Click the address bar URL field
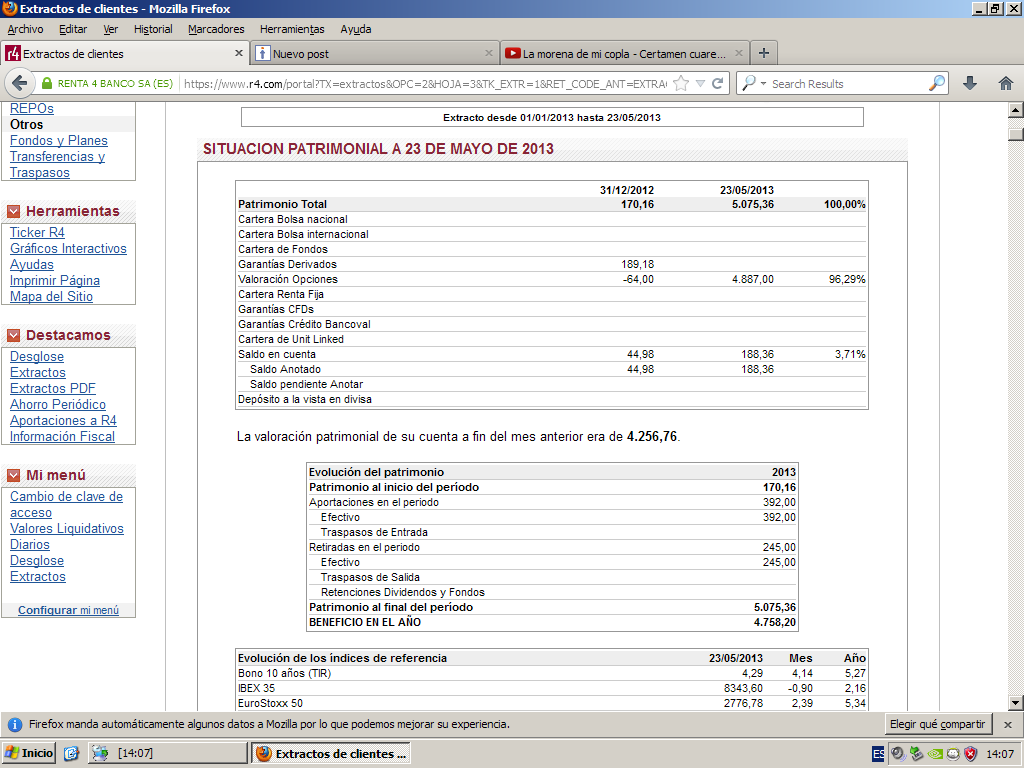1024x768 pixels. [x=424, y=84]
